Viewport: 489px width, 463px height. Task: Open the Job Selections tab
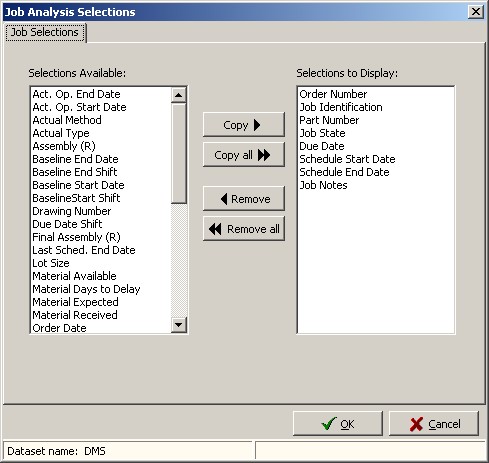click(x=45, y=32)
